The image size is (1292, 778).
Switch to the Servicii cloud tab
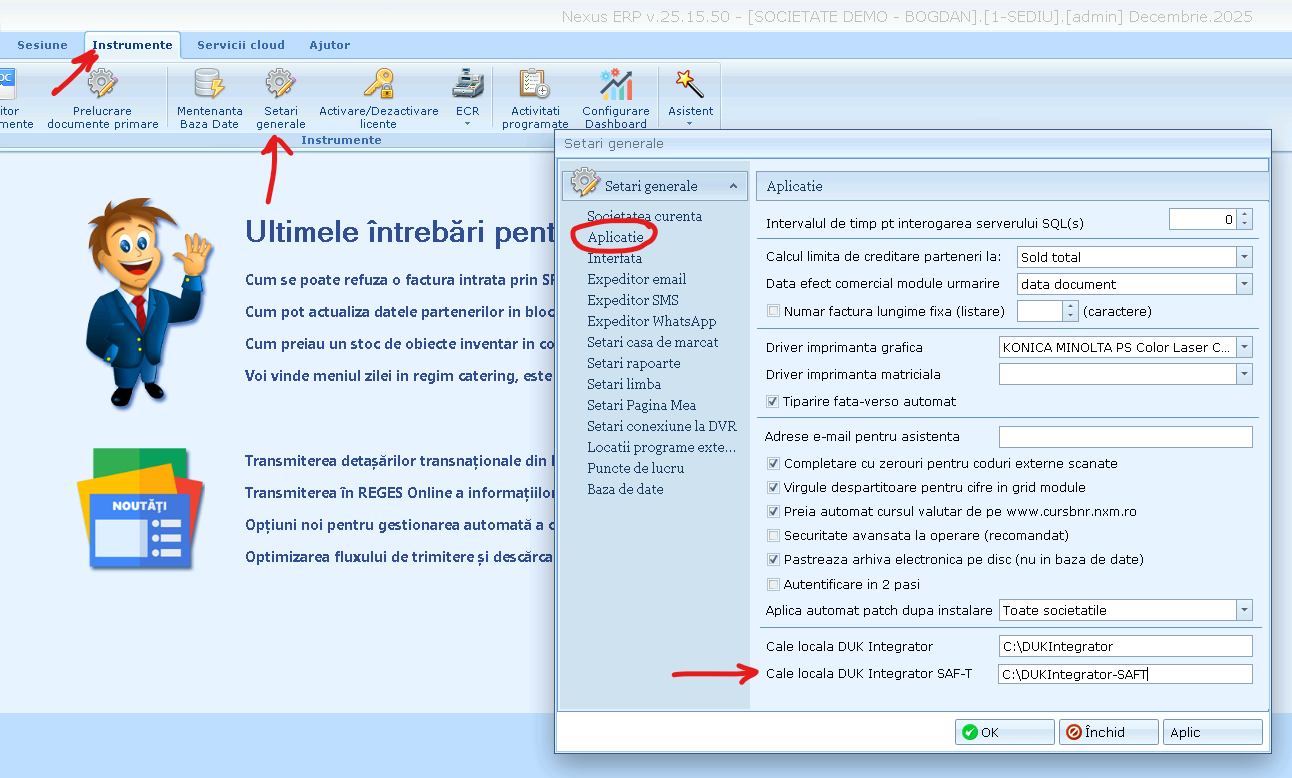pyautogui.click(x=241, y=45)
